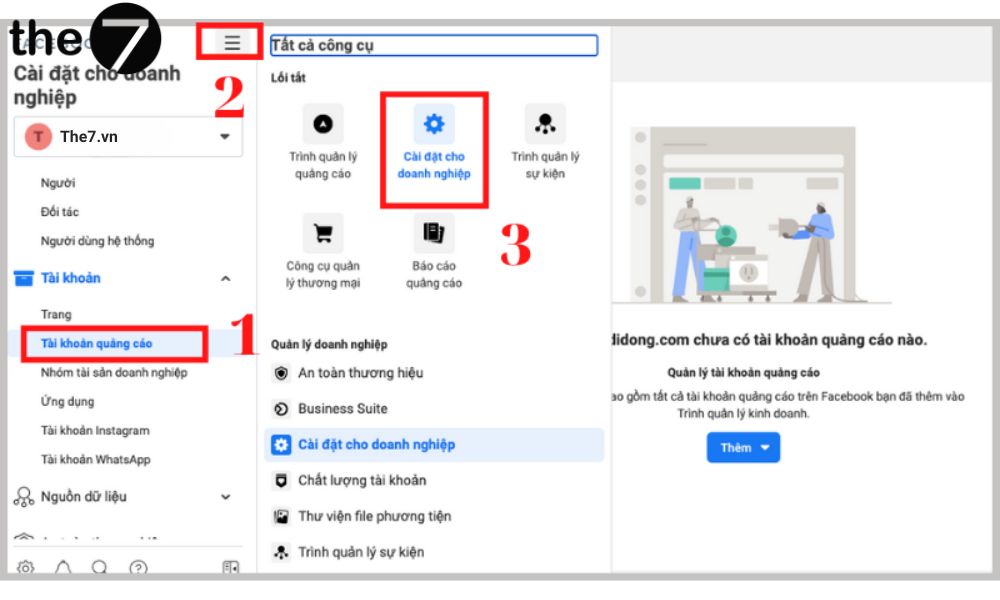The height and width of the screenshot is (600, 1000).
Task: Click Chất lượng tài khoản menu item
Action: coord(362,481)
